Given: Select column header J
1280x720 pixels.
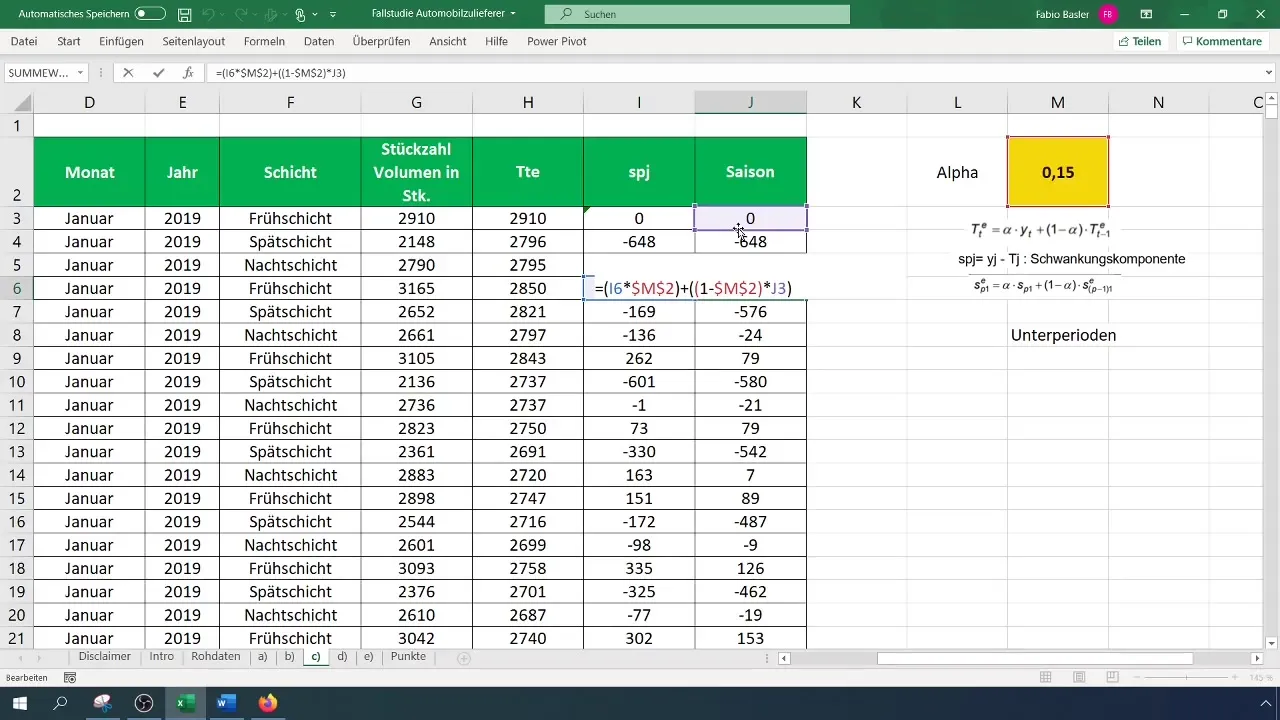Looking at the screenshot, I should [x=750, y=102].
